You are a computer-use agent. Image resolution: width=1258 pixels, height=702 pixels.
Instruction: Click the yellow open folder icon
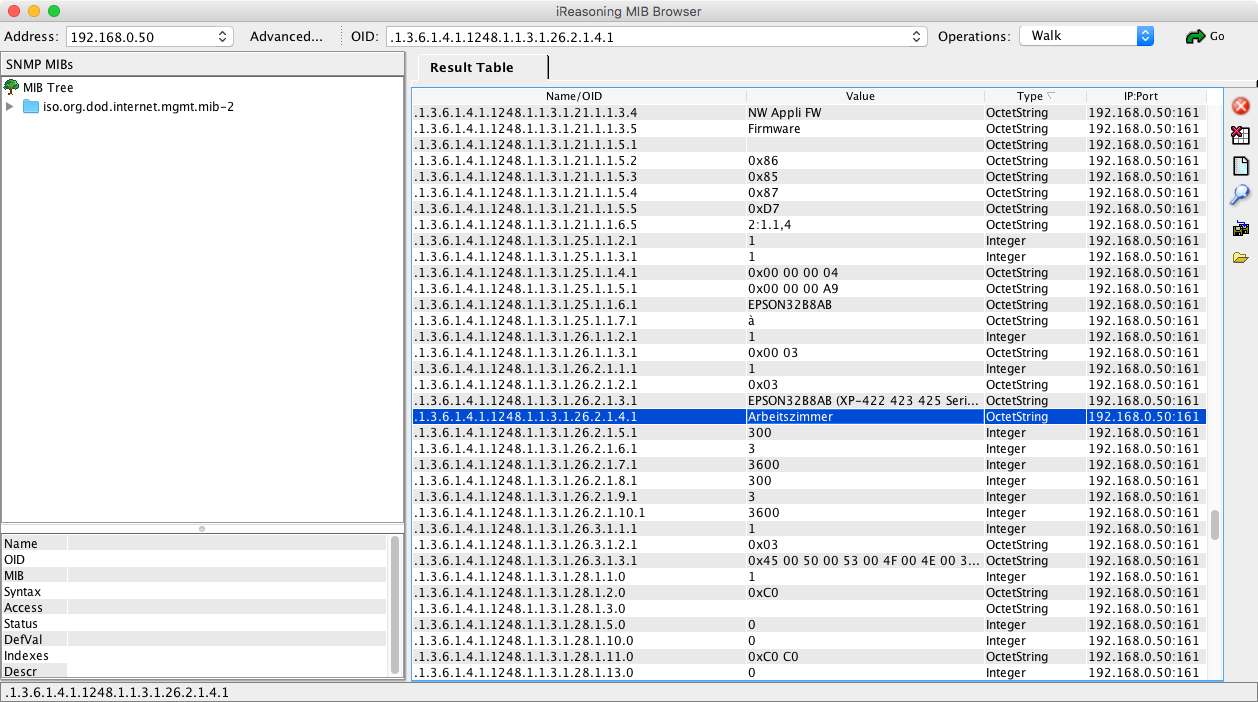click(x=1240, y=258)
